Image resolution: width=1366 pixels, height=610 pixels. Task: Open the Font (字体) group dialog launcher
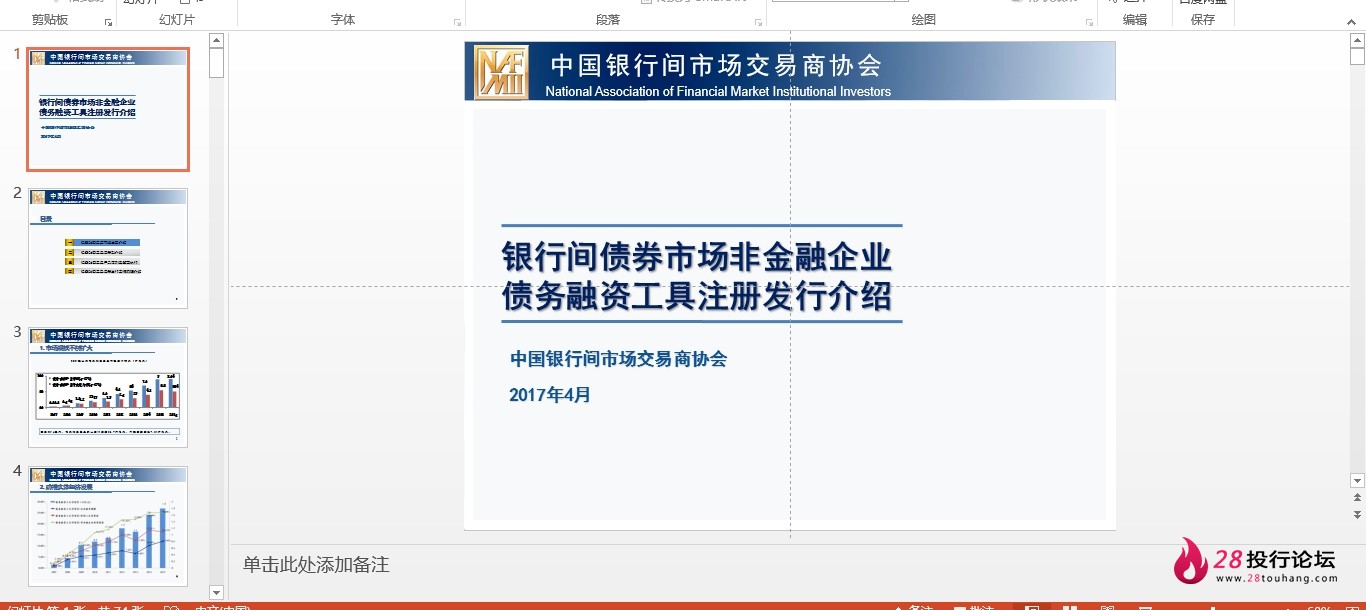point(458,21)
